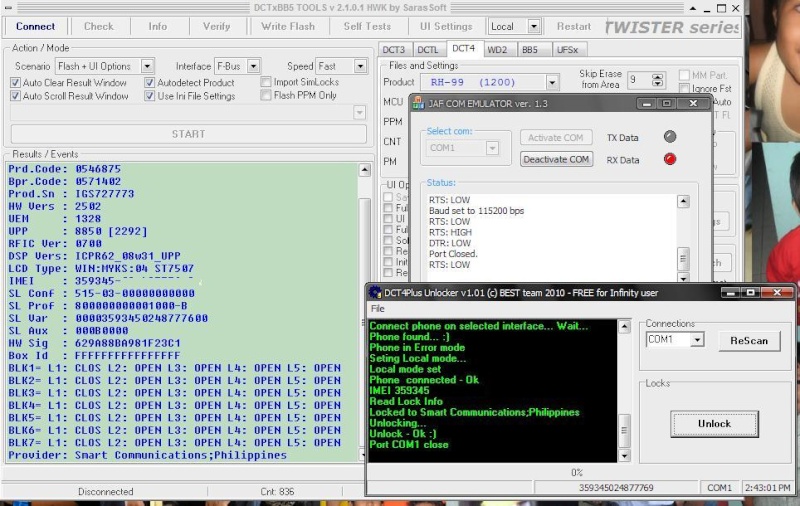Viewport: 800px width, 506px height.
Task: Click ReScan in Unlocker window
Action: pos(749,341)
